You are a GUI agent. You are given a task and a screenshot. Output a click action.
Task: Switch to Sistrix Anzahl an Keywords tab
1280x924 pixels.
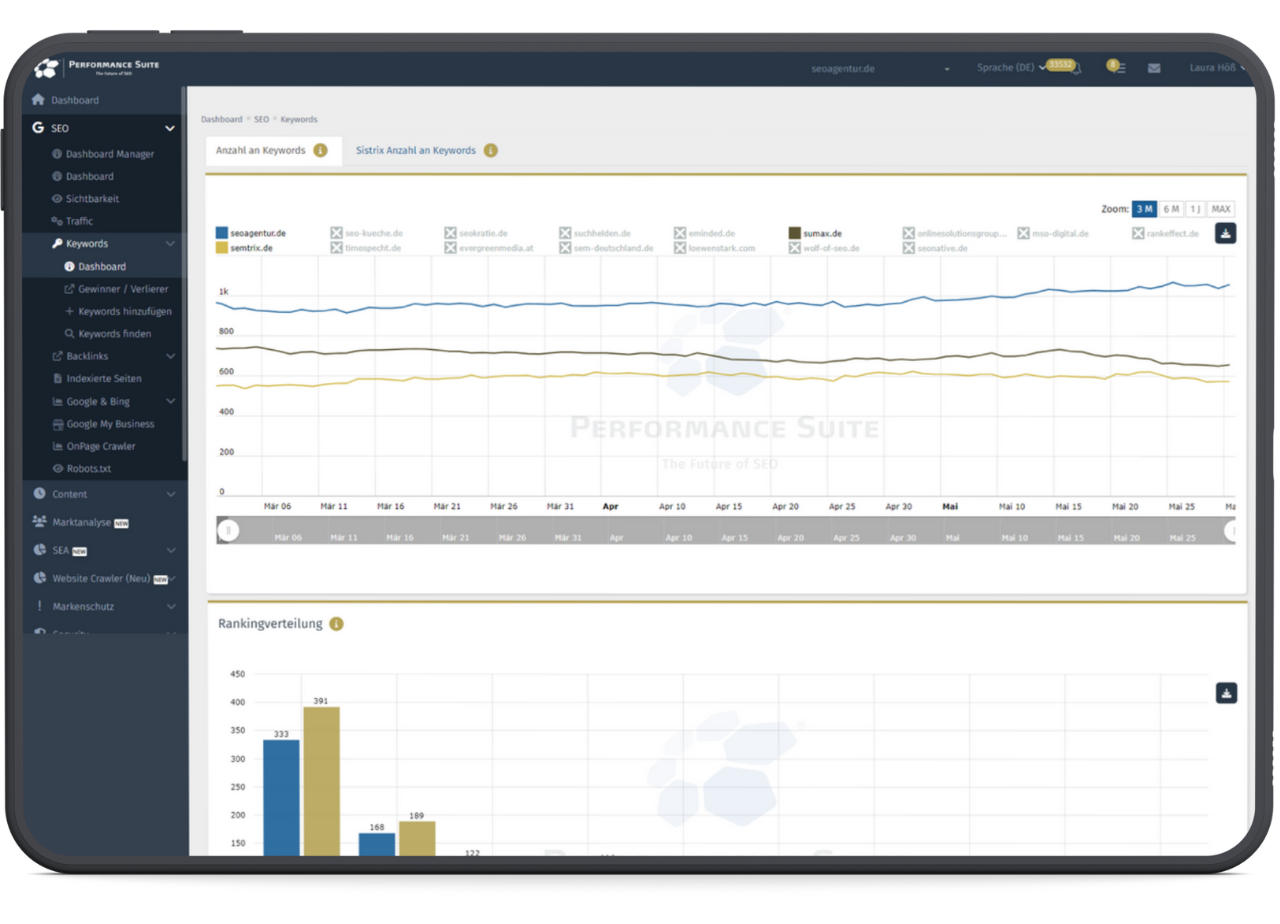click(427, 150)
